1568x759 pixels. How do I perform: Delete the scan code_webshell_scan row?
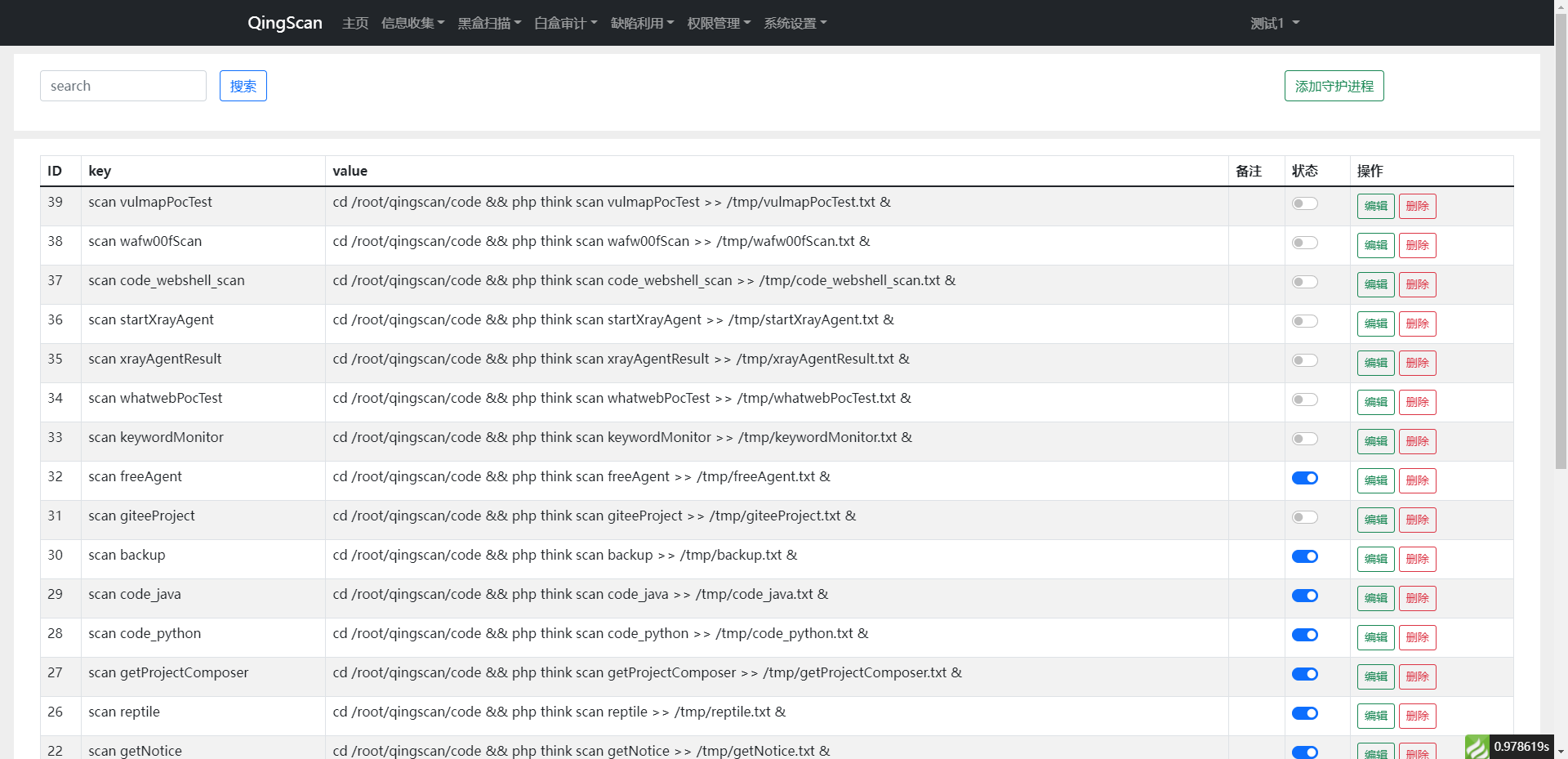tap(1418, 284)
